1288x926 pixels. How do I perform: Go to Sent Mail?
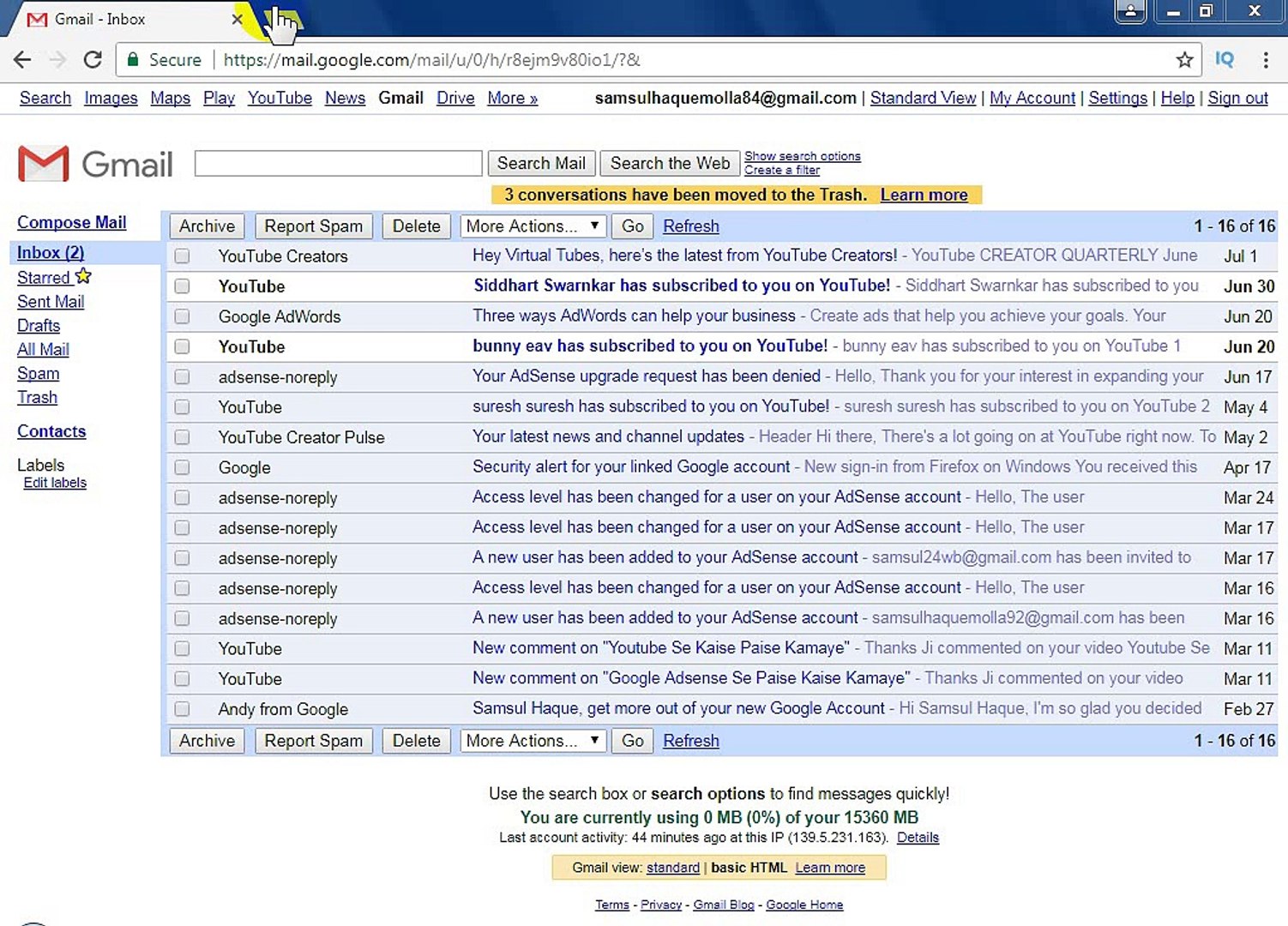(x=51, y=302)
